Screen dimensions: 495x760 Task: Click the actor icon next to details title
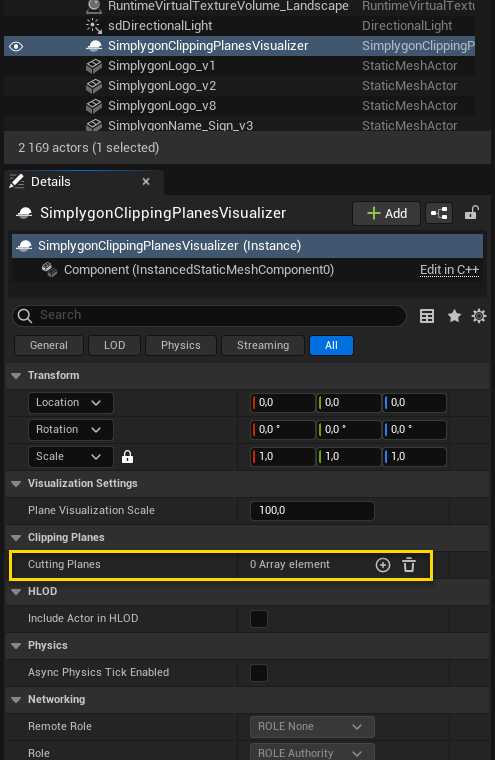[24, 213]
